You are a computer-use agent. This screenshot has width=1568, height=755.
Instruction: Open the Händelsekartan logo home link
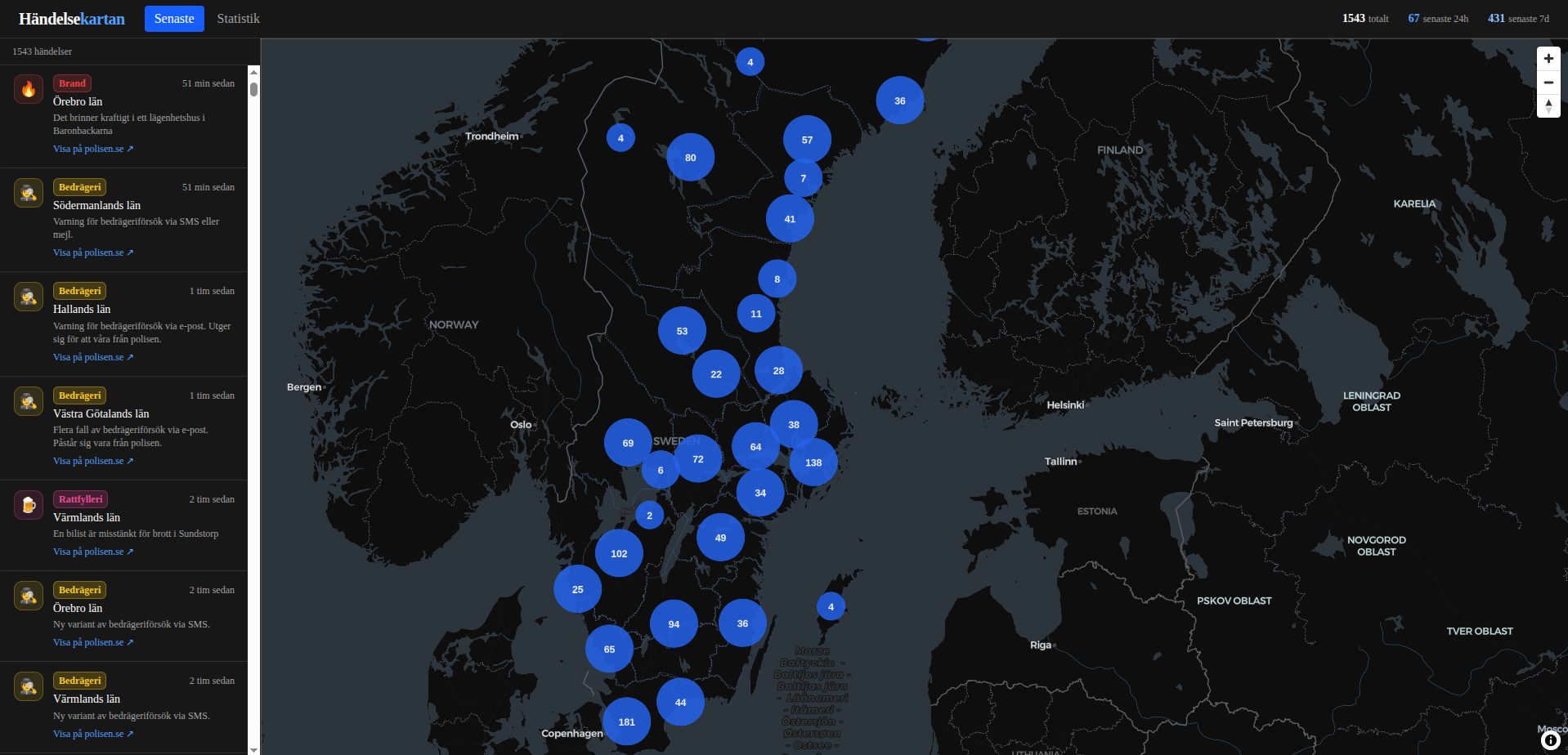pos(72,19)
